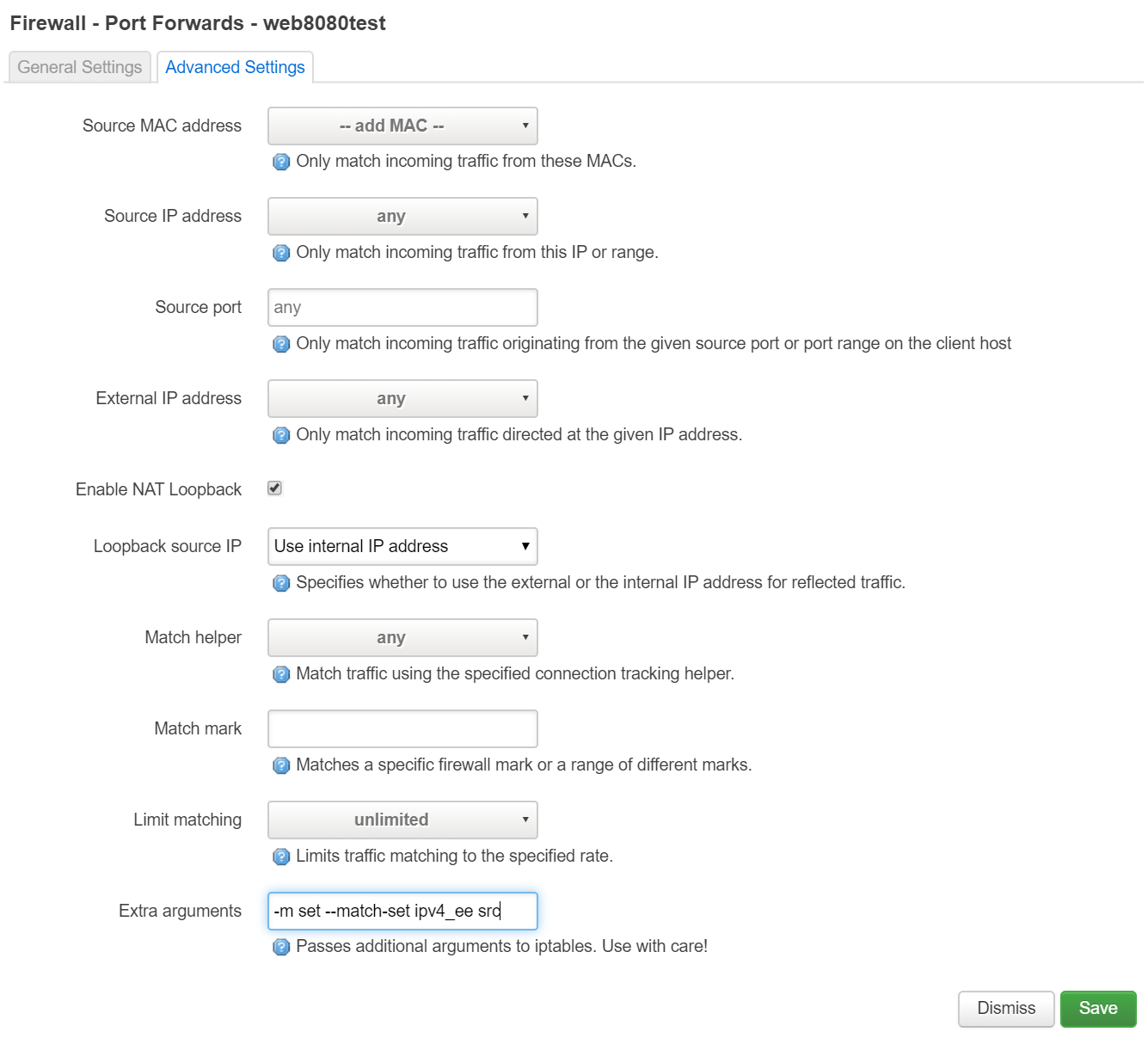Open the Source port help icon
The image size is (1148, 1038).
coord(281,344)
